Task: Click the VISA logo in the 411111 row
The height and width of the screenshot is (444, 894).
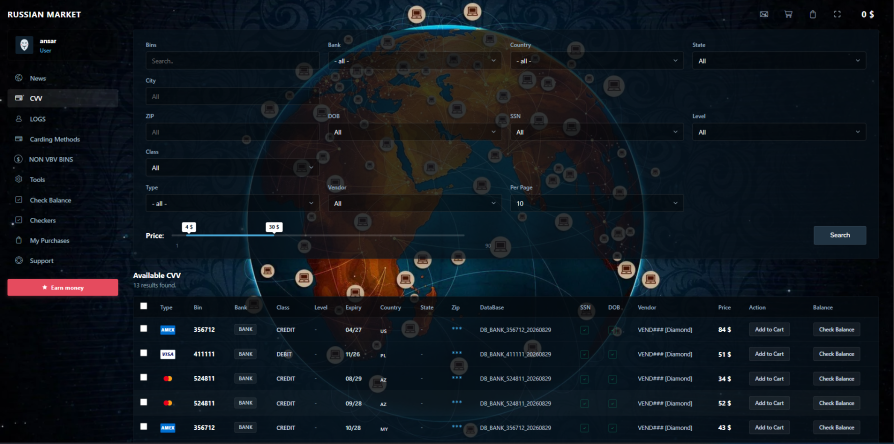Action: coord(168,354)
